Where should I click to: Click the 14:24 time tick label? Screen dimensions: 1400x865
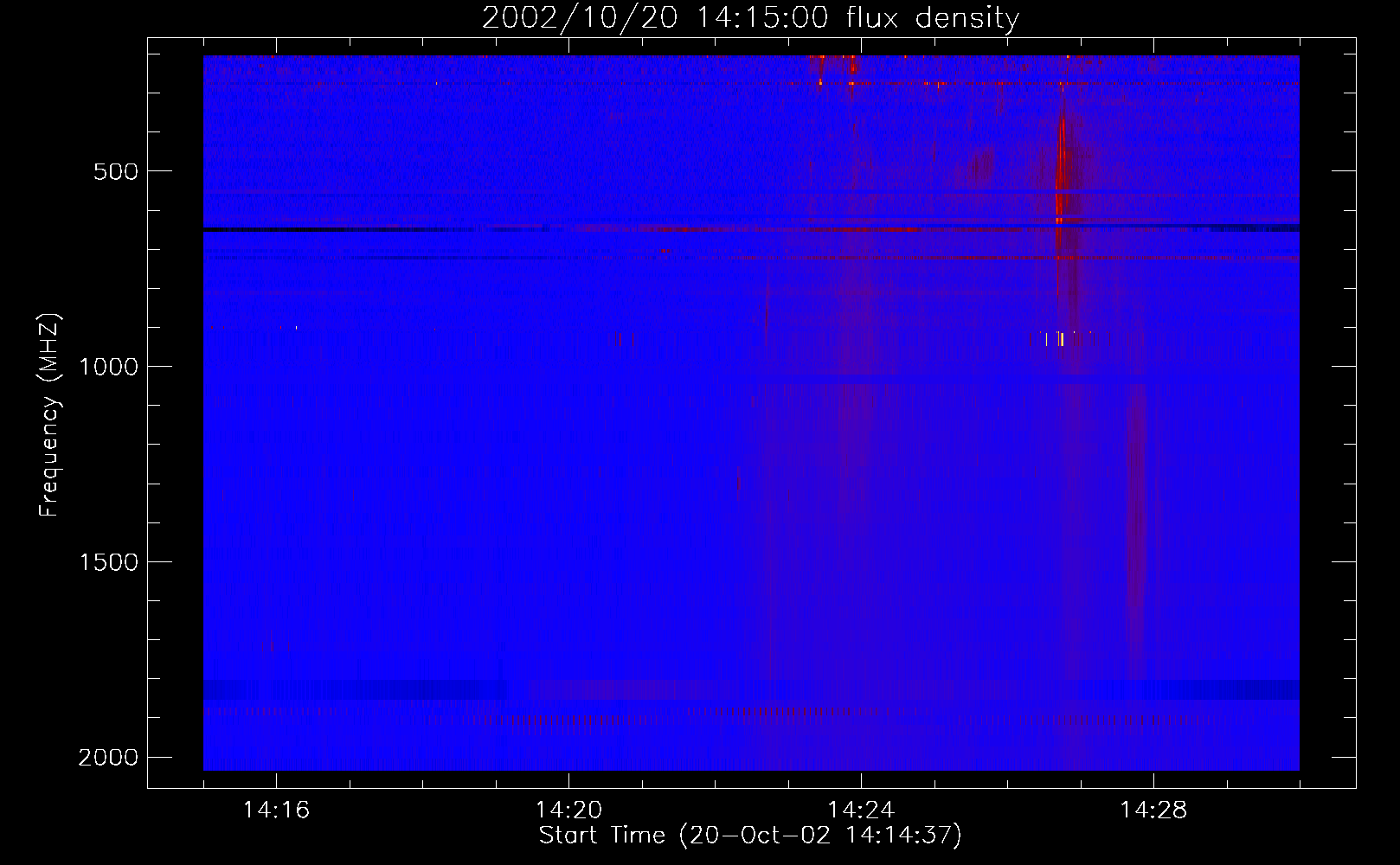click(x=861, y=811)
